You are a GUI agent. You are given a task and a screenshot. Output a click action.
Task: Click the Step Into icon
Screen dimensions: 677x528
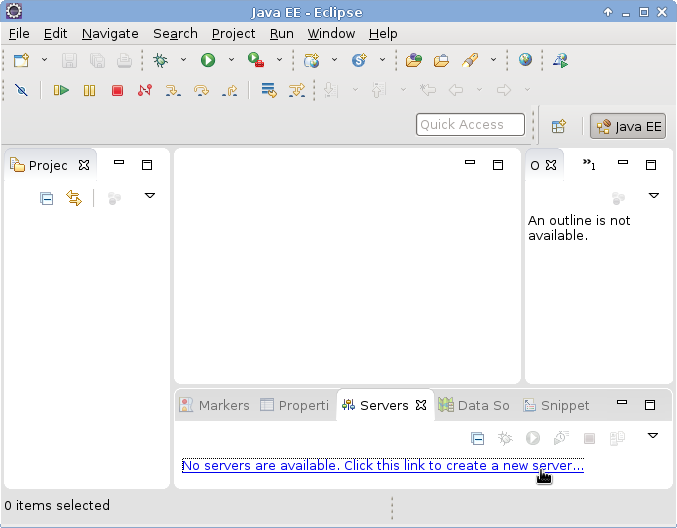(173, 90)
